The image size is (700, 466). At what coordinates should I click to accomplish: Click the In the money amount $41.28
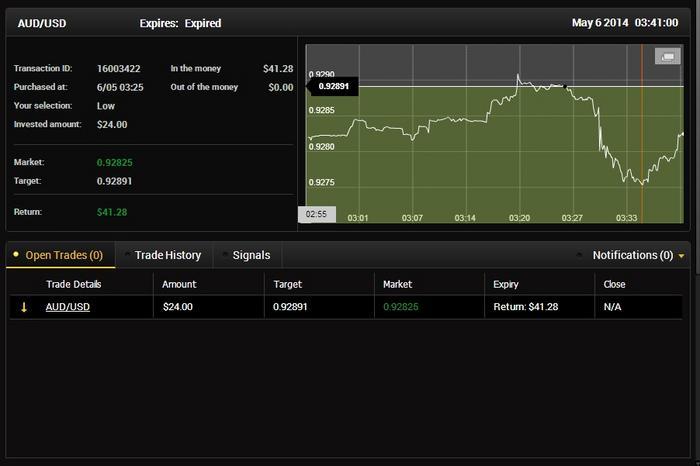coord(278,69)
